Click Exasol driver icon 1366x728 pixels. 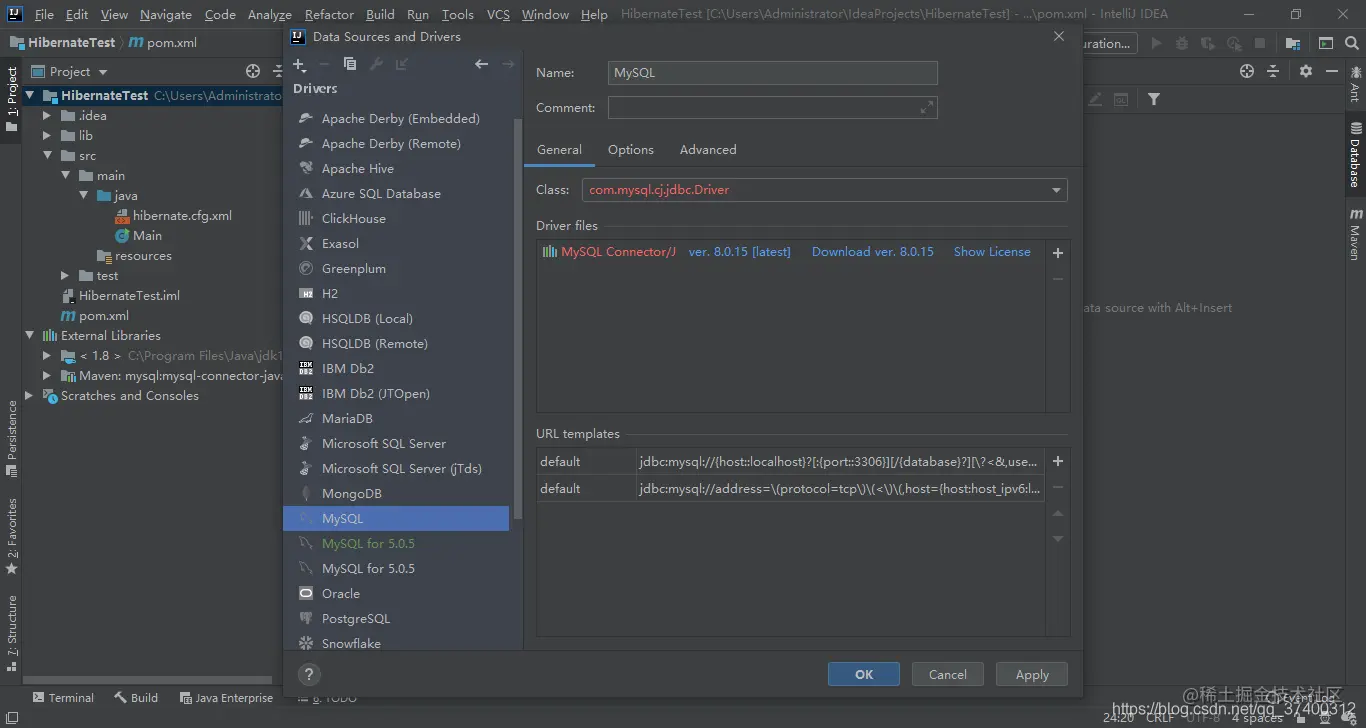point(306,243)
